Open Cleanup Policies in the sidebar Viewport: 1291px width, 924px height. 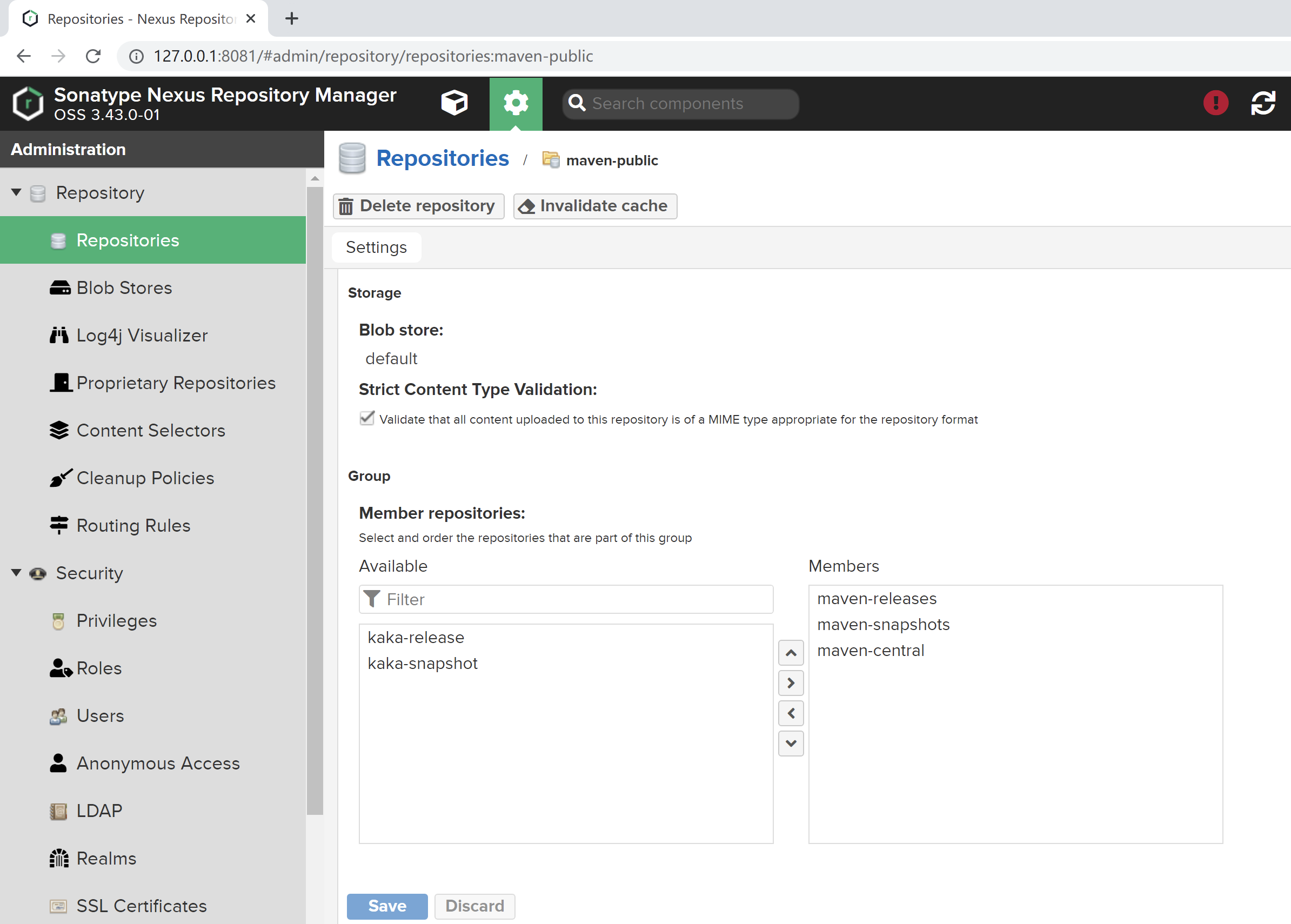(145, 478)
